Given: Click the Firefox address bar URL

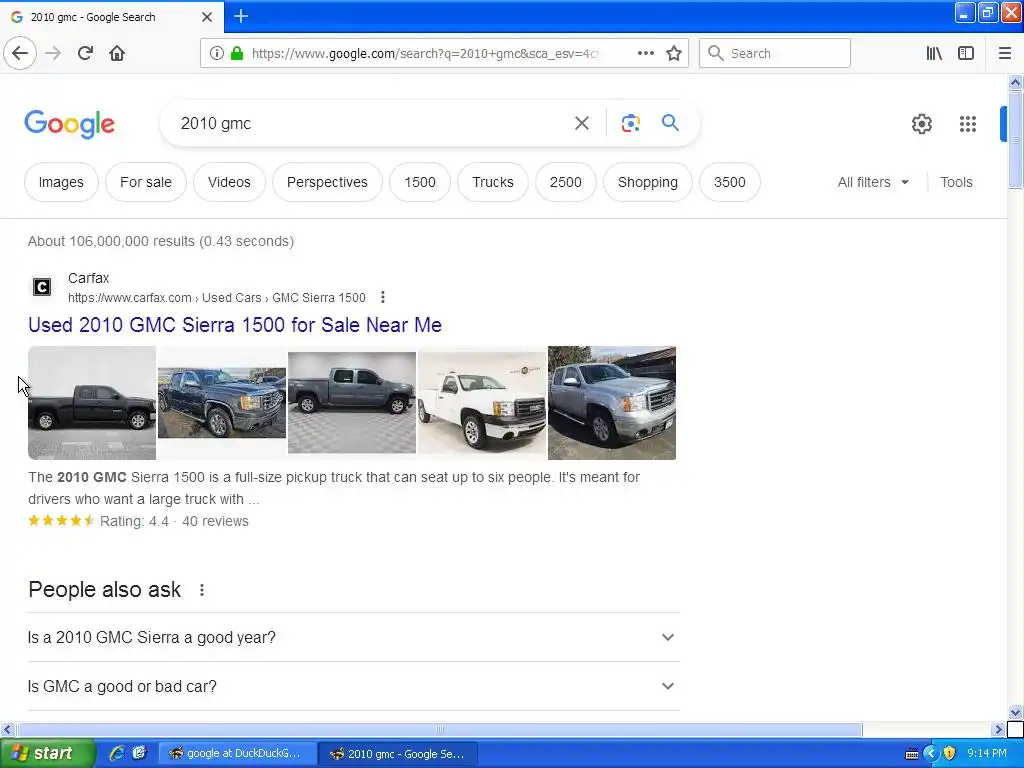Looking at the screenshot, I should click(x=424, y=54).
